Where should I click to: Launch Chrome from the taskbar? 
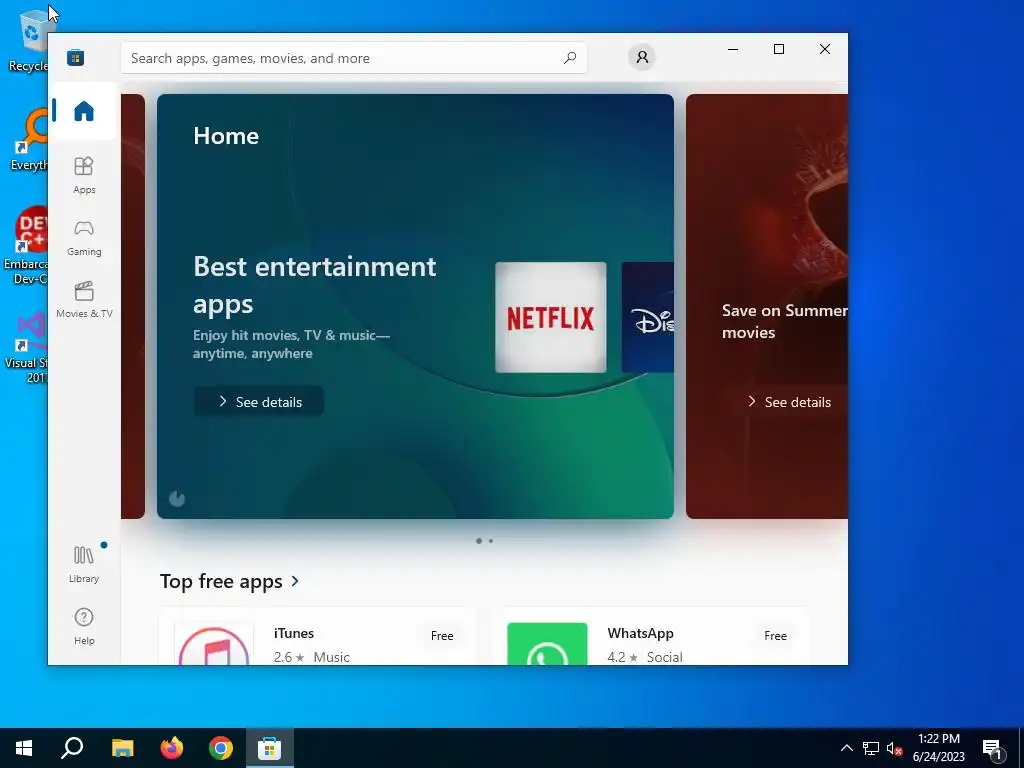pyautogui.click(x=221, y=748)
